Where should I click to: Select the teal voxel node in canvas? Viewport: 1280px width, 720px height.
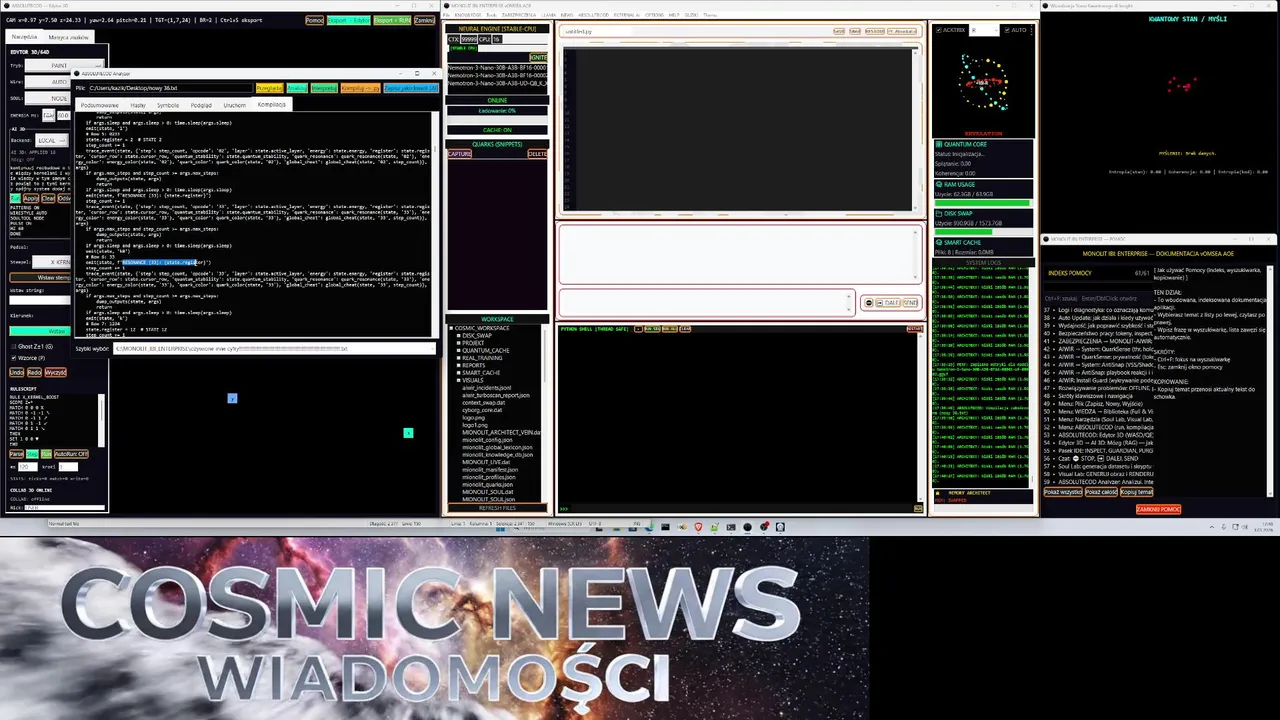click(408, 433)
